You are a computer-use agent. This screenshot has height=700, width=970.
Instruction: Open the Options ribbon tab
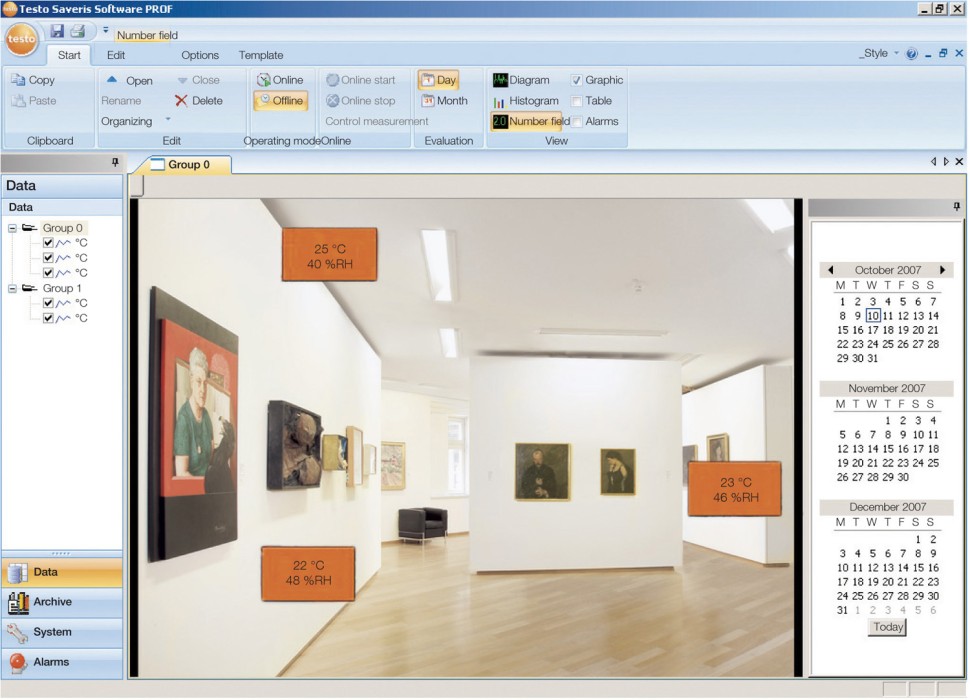coord(200,55)
